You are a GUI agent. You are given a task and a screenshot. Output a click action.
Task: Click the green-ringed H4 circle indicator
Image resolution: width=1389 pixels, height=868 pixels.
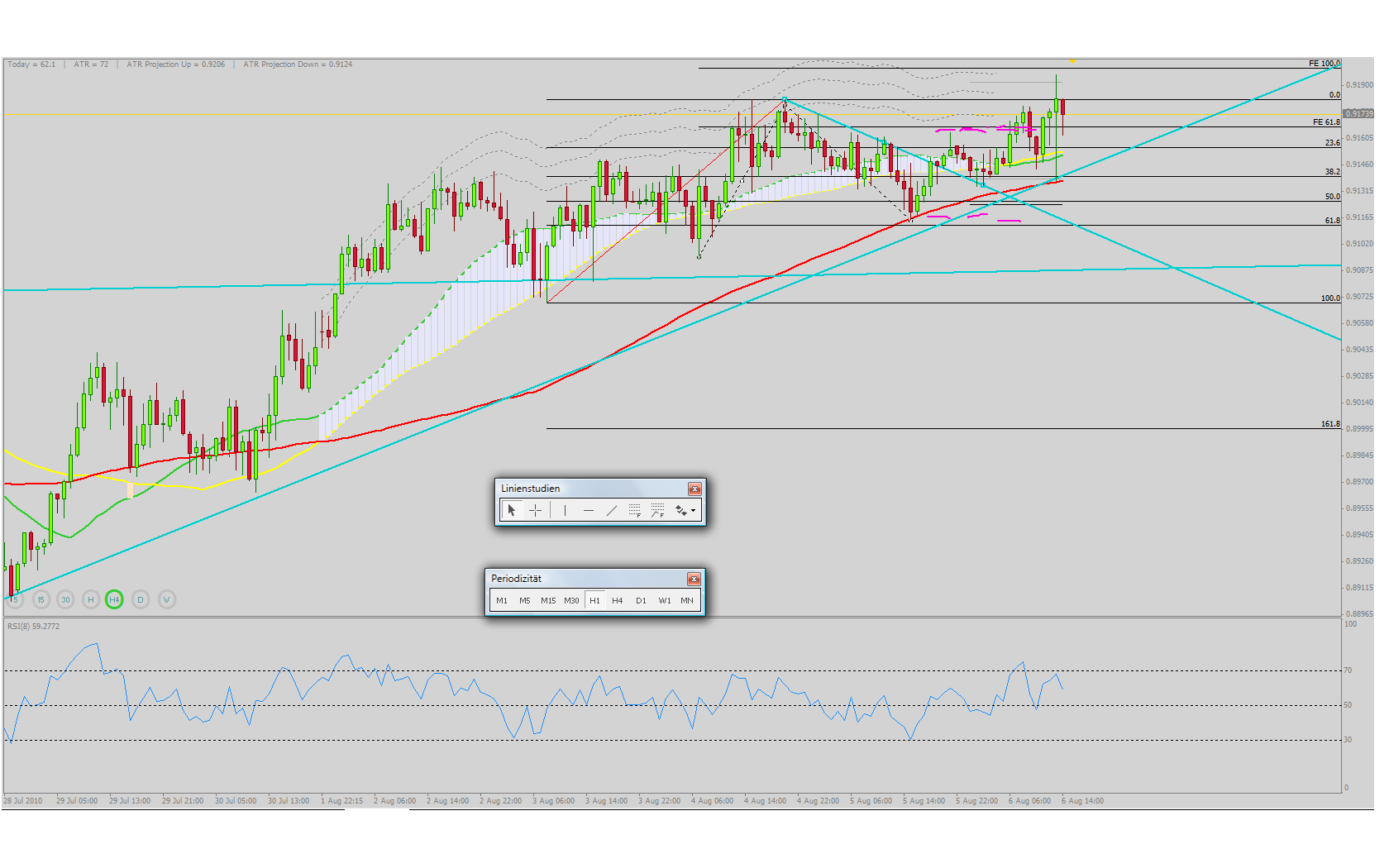pyautogui.click(x=115, y=599)
